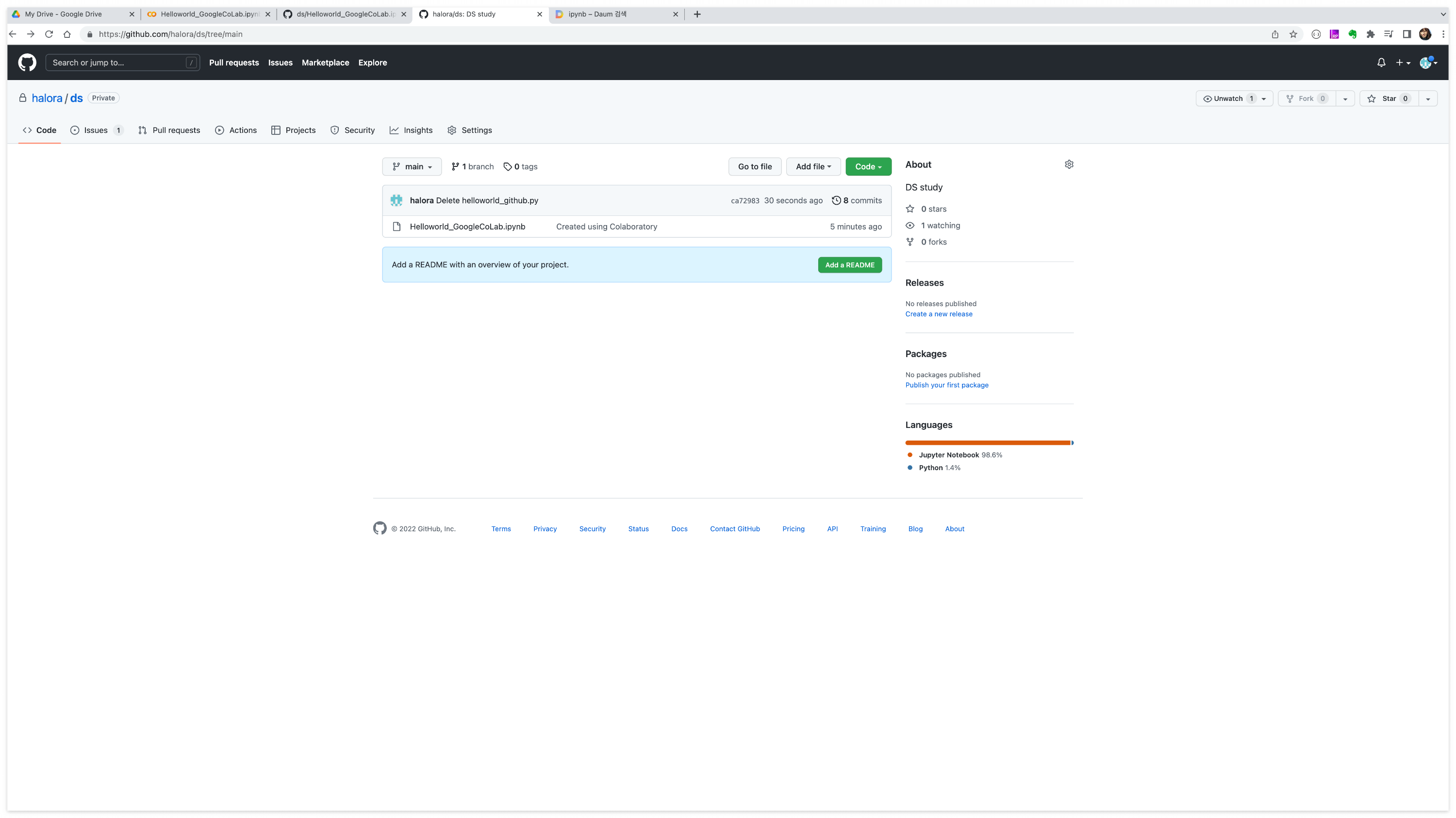
Task: Switch to Issues repository tab
Action: 97,130
